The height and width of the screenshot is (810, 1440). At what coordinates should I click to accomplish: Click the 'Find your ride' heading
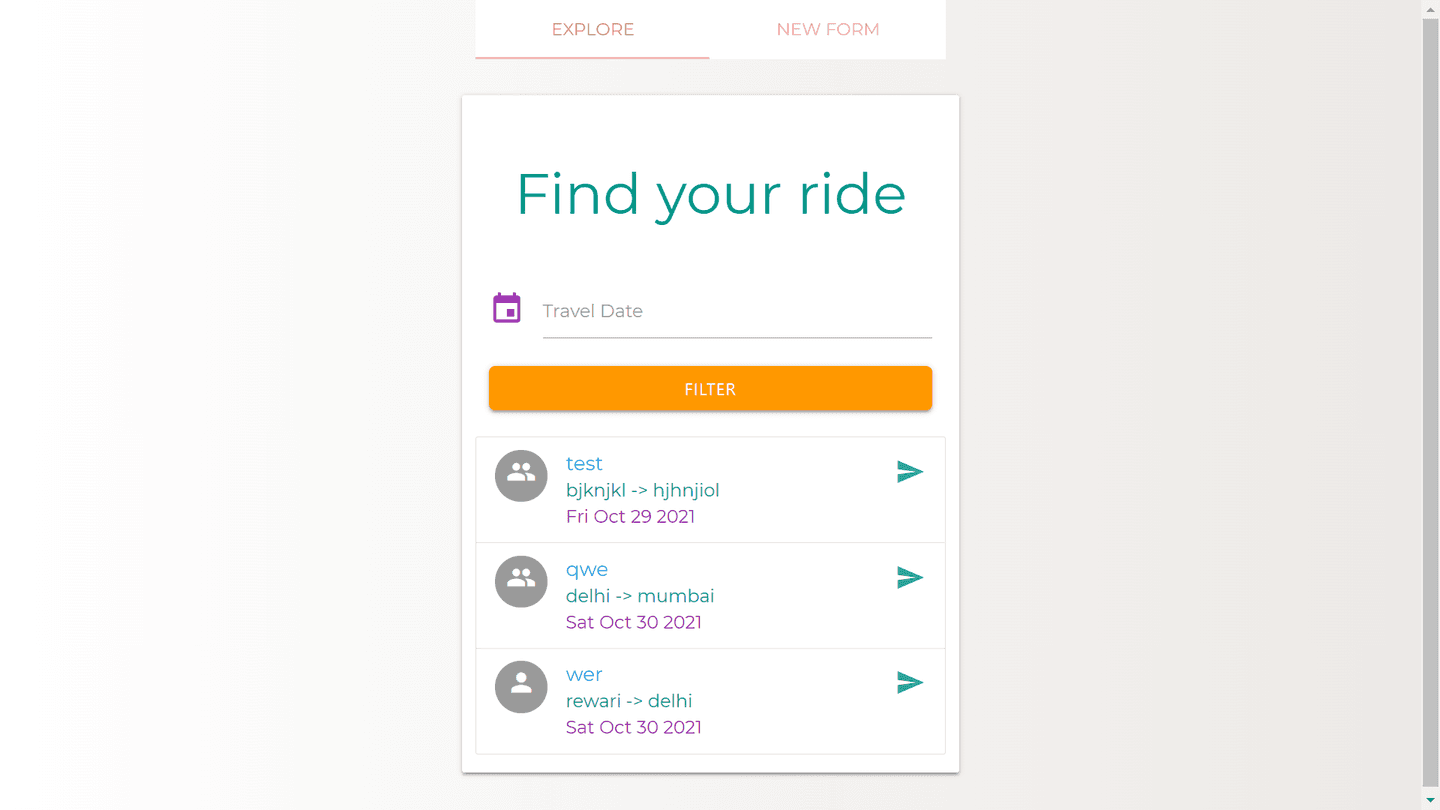tap(710, 194)
